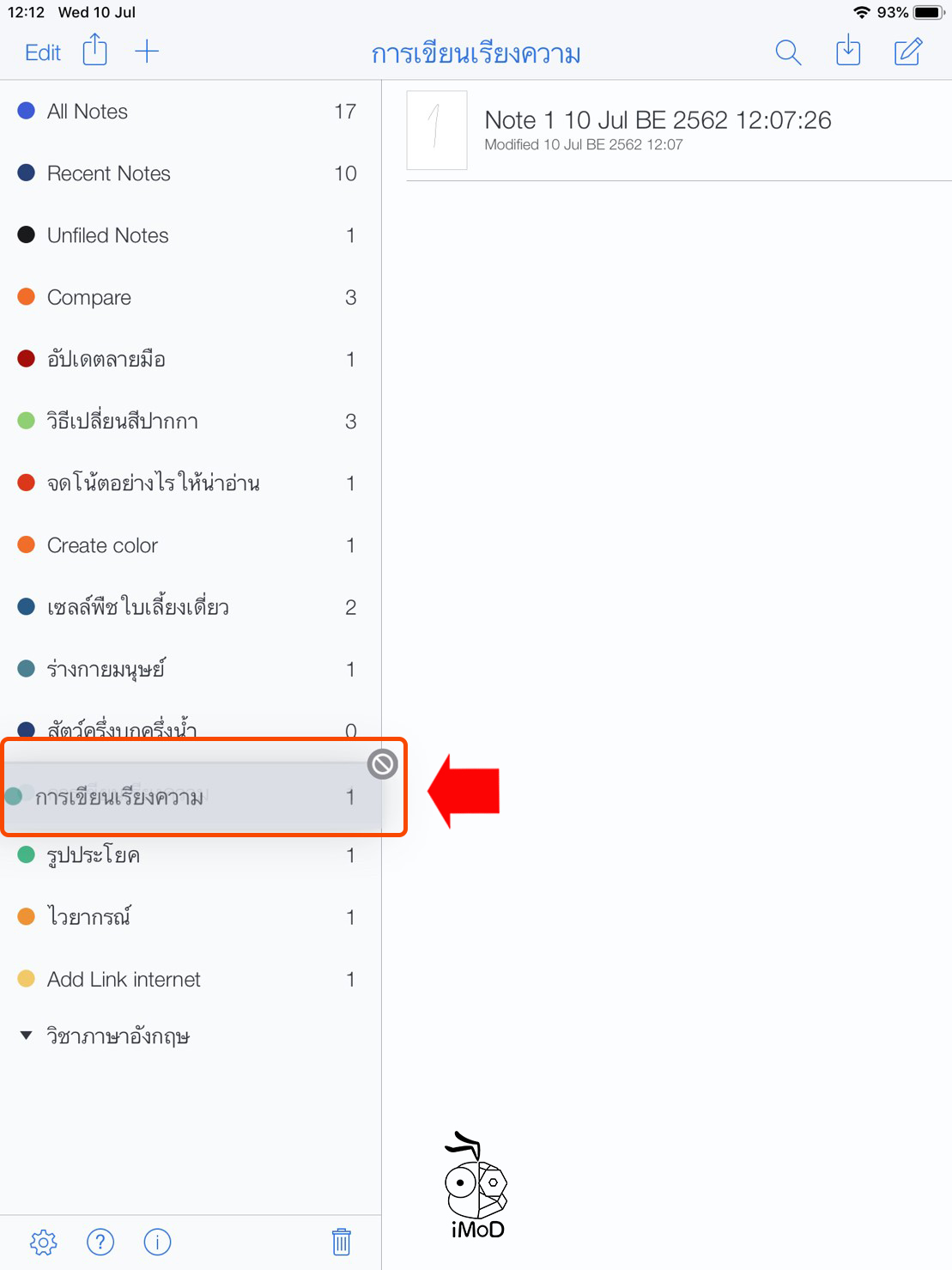The image size is (952, 1270).
Task: Open the Unfiled Notes category
Action: pyautogui.click(x=108, y=235)
